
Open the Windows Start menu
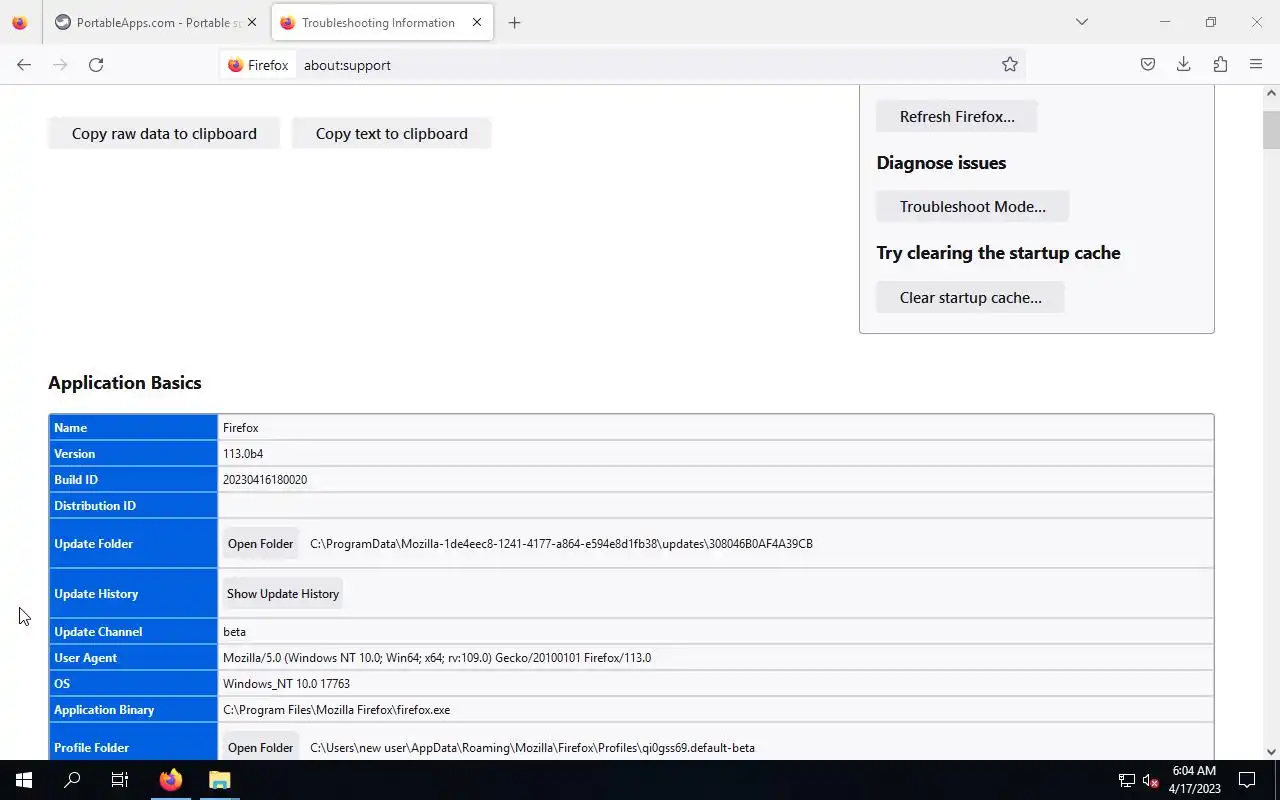(24, 780)
